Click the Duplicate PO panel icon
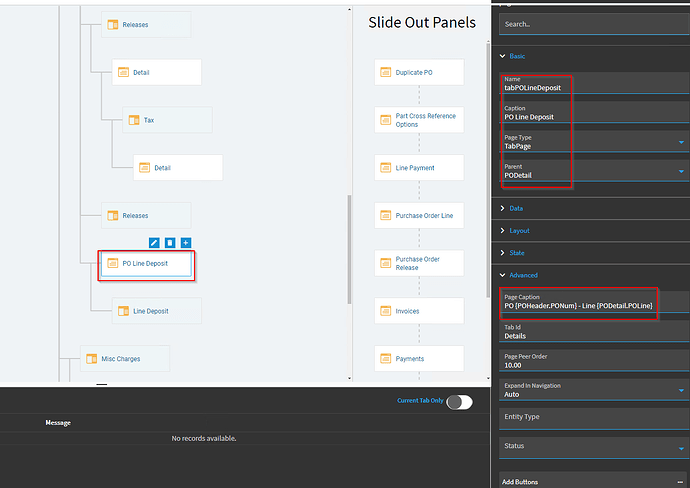Image resolution: width=690 pixels, height=488 pixels. pos(385,72)
